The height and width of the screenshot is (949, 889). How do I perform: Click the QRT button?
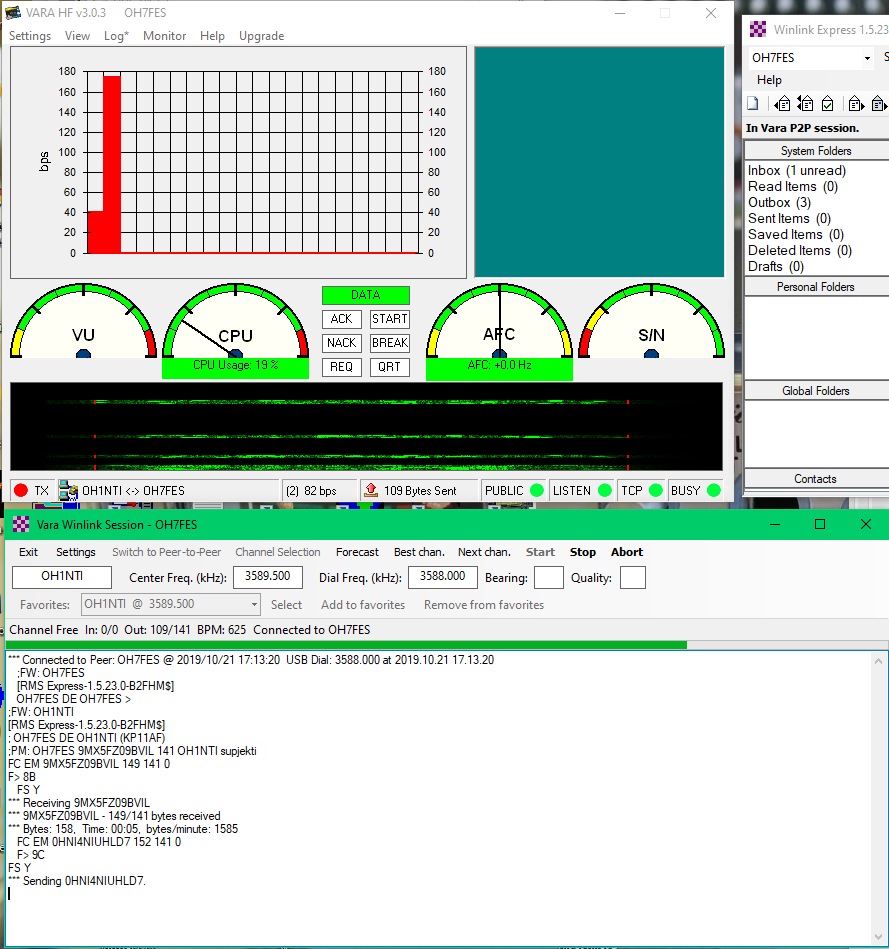coord(390,367)
